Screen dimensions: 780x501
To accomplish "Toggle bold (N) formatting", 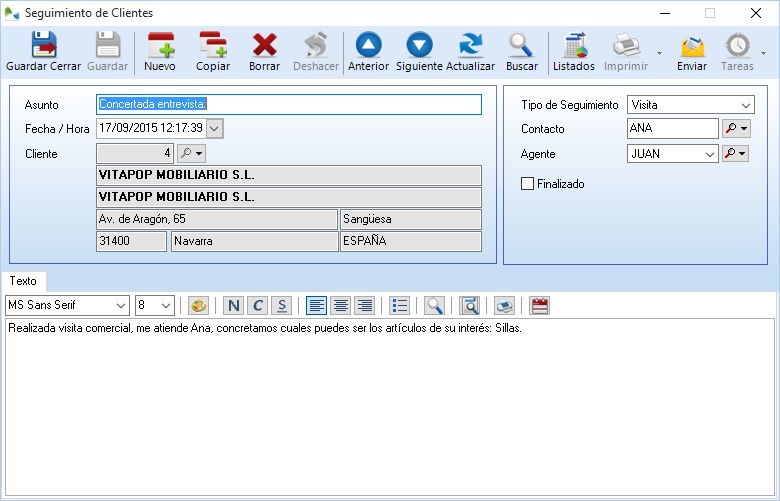I will (x=233, y=305).
